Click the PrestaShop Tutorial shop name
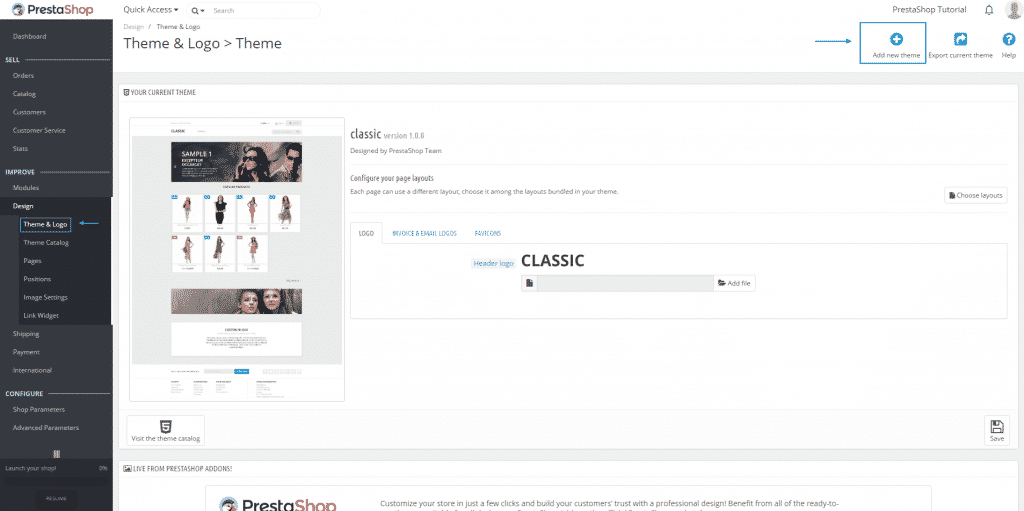The image size is (1024, 511). 929,10
